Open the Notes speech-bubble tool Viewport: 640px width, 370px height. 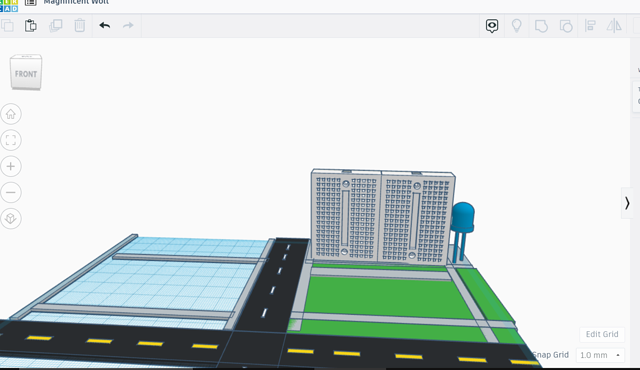492,26
